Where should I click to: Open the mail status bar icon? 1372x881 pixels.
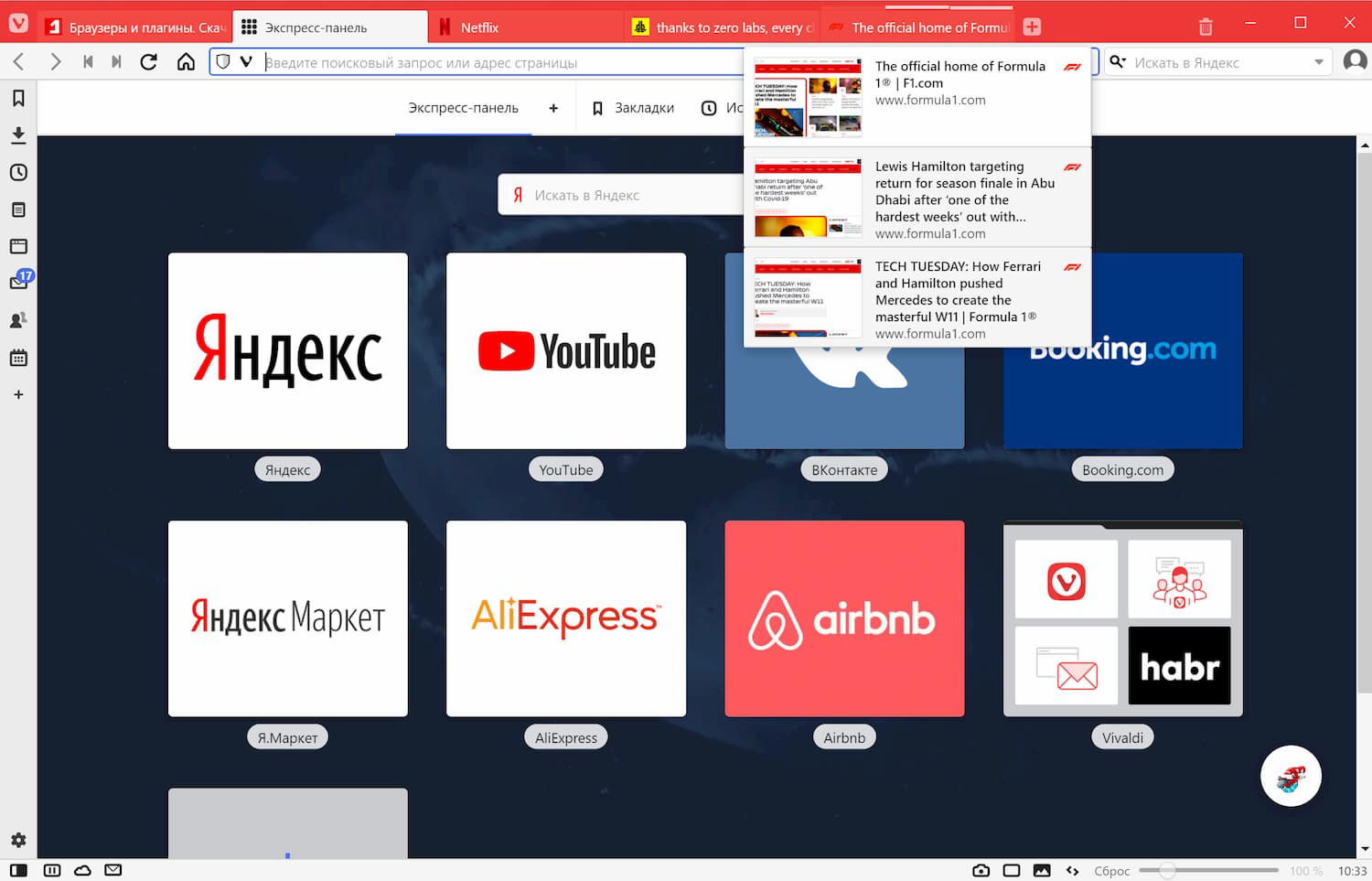(x=113, y=870)
